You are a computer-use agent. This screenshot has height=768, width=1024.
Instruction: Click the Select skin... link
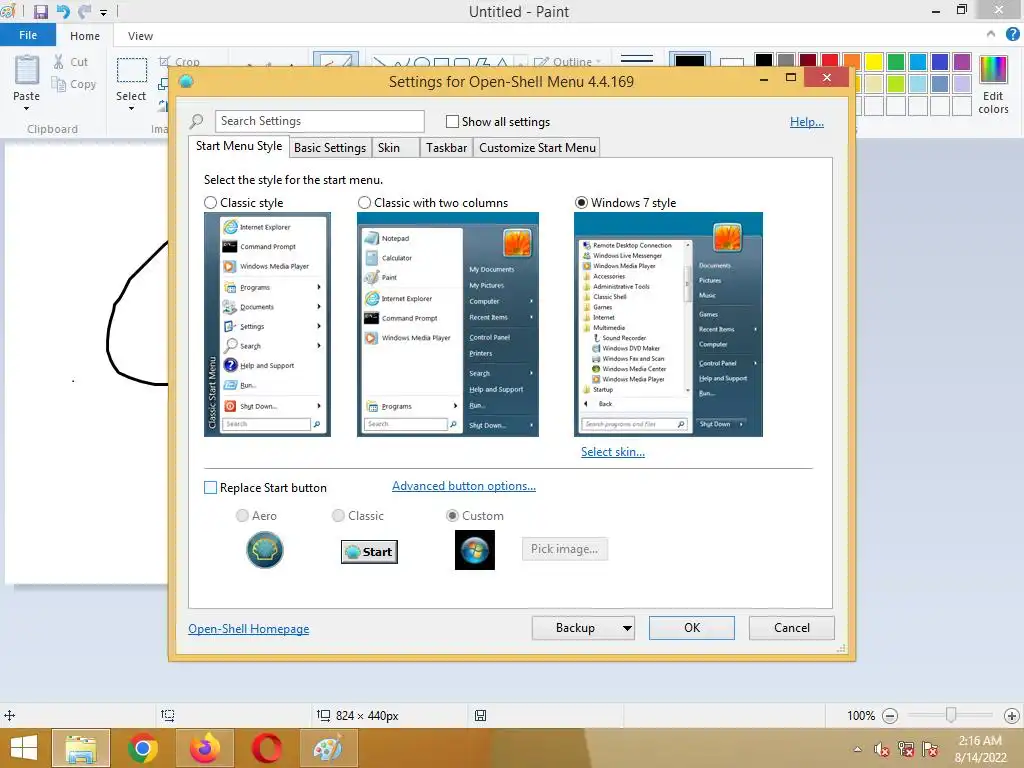point(613,452)
